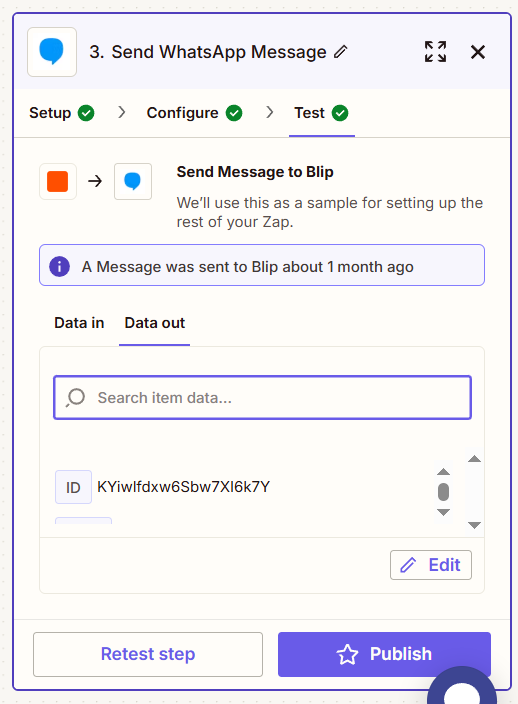Click the pencil icon to rename step
The image size is (518, 704).
pos(341,52)
